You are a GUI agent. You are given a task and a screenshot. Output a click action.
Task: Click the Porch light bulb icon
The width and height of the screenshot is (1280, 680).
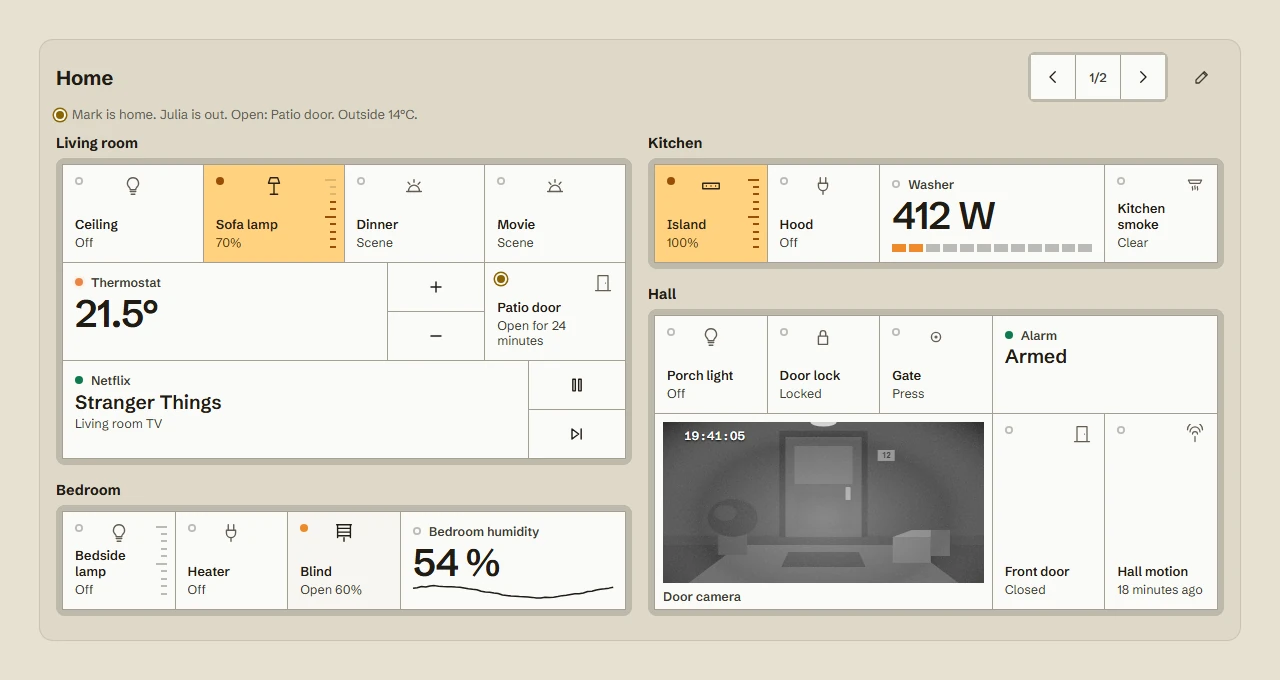point(711,337)
